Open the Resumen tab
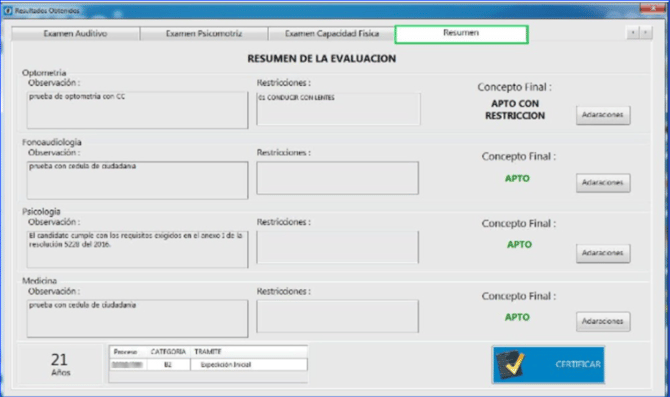 click(461, 34)
